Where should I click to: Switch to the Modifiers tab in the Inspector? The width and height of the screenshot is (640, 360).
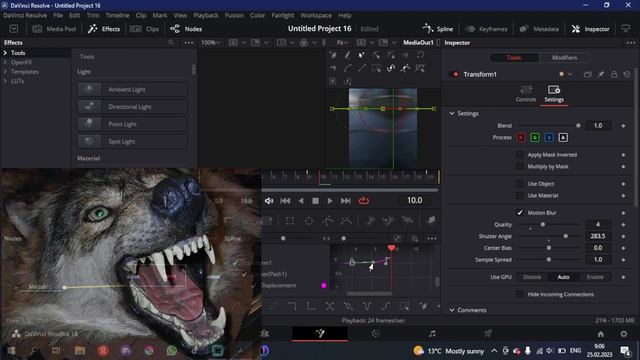[564, 58]
